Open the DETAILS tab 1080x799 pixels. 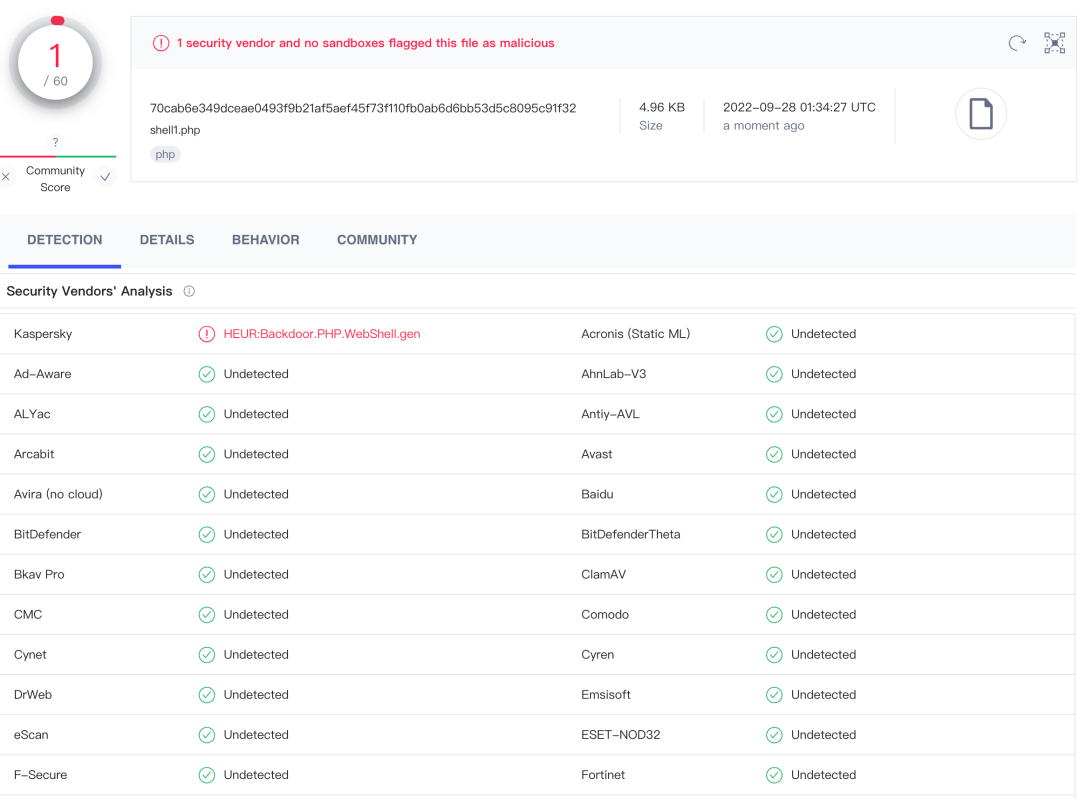167,240
